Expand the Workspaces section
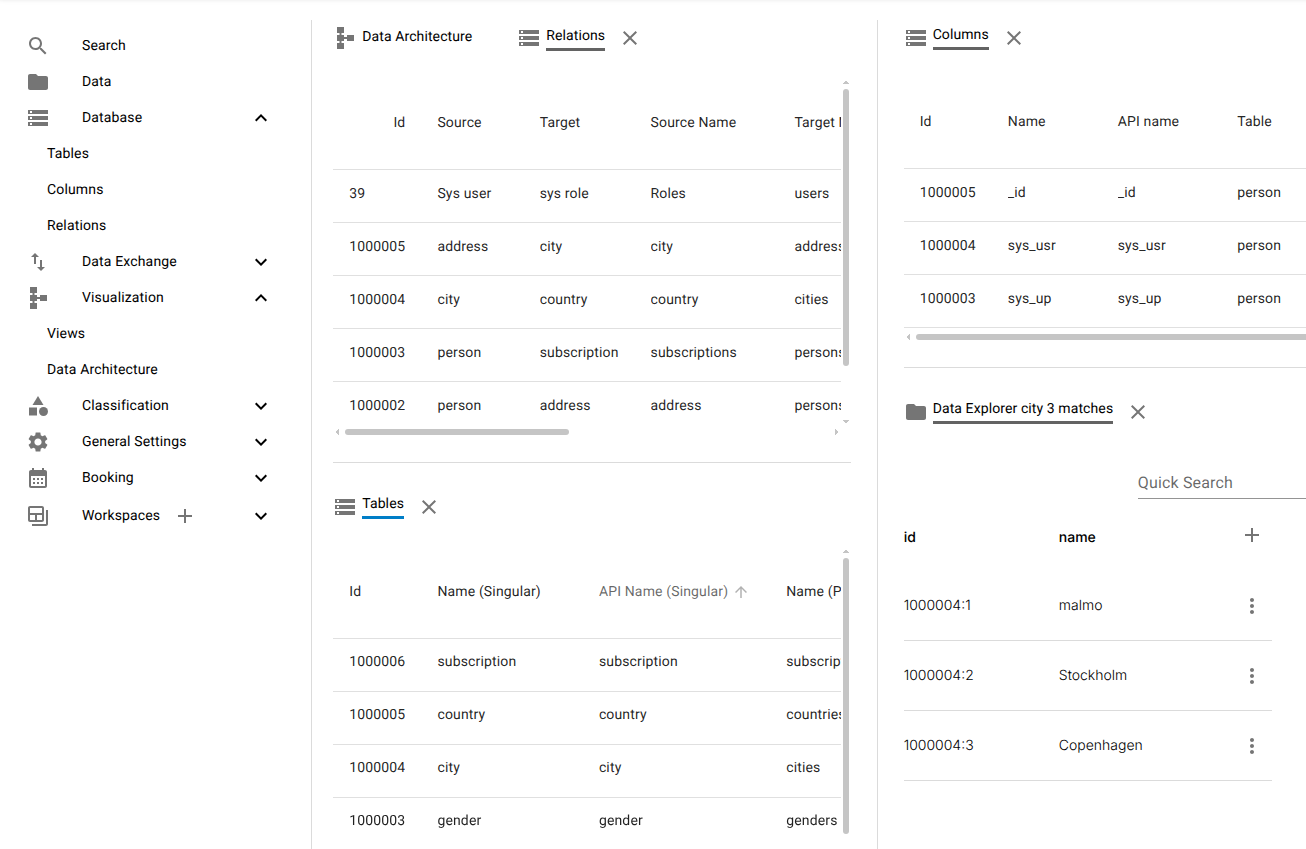1306x849 pixels. click(260, 515)
